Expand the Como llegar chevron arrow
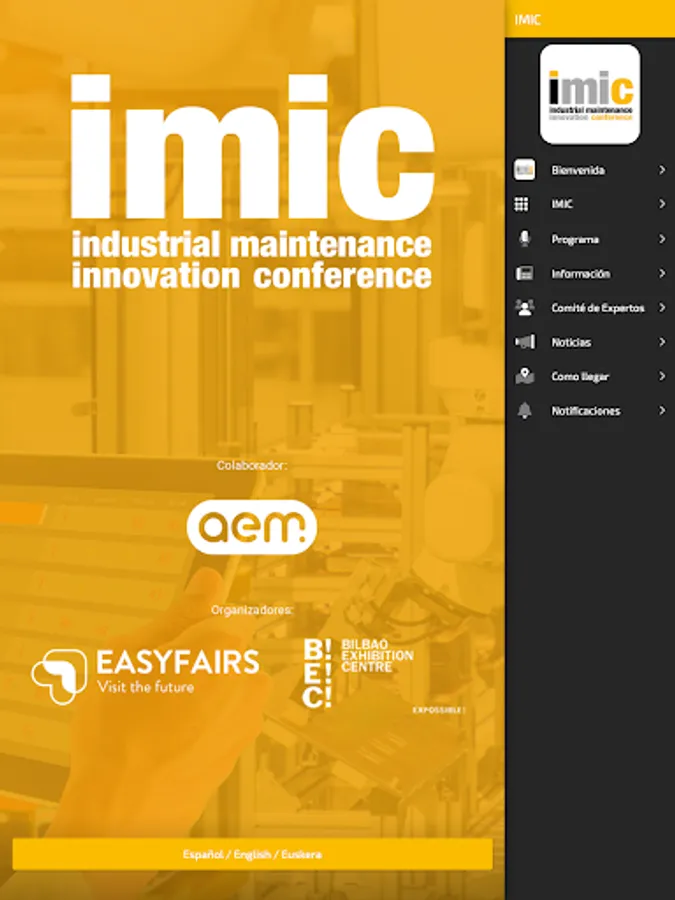This screenshot has height=900, width=675. (x=662, y=377)
